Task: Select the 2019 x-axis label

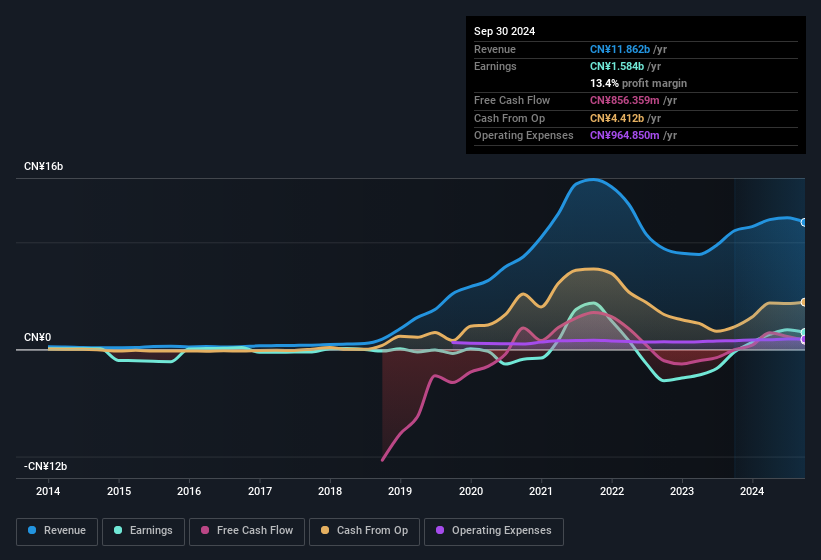Action: [400, 491]
